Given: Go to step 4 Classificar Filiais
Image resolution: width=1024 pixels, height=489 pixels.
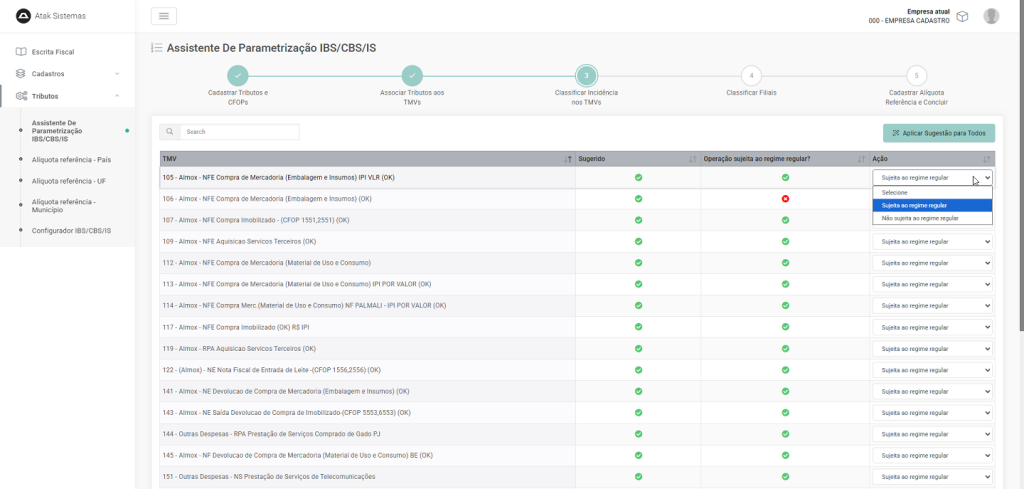Looking at the screenshot, I should pos(751,75).
